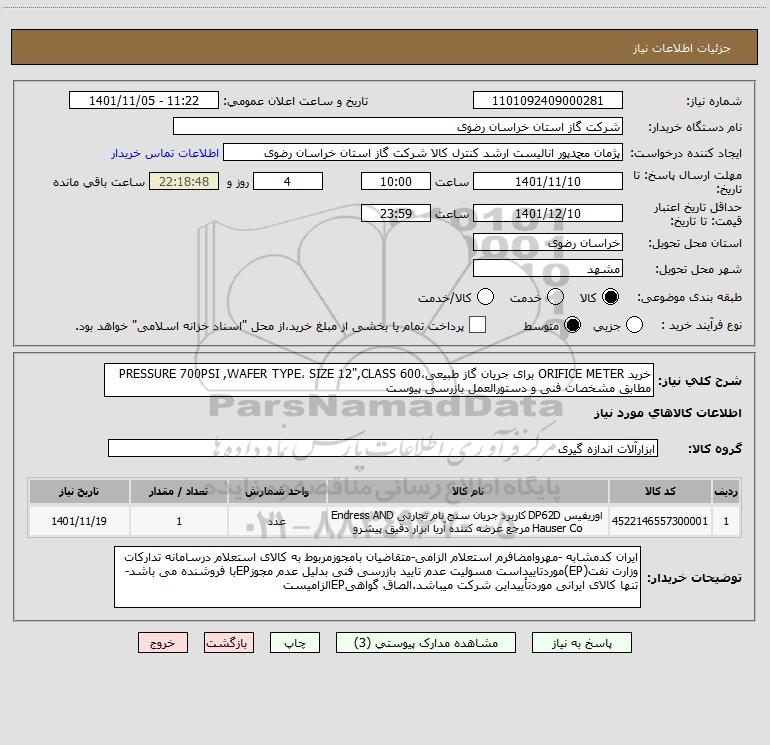Click the quantity cell showing 1
This screenshot has height=745, width=770.
point(179,521)
